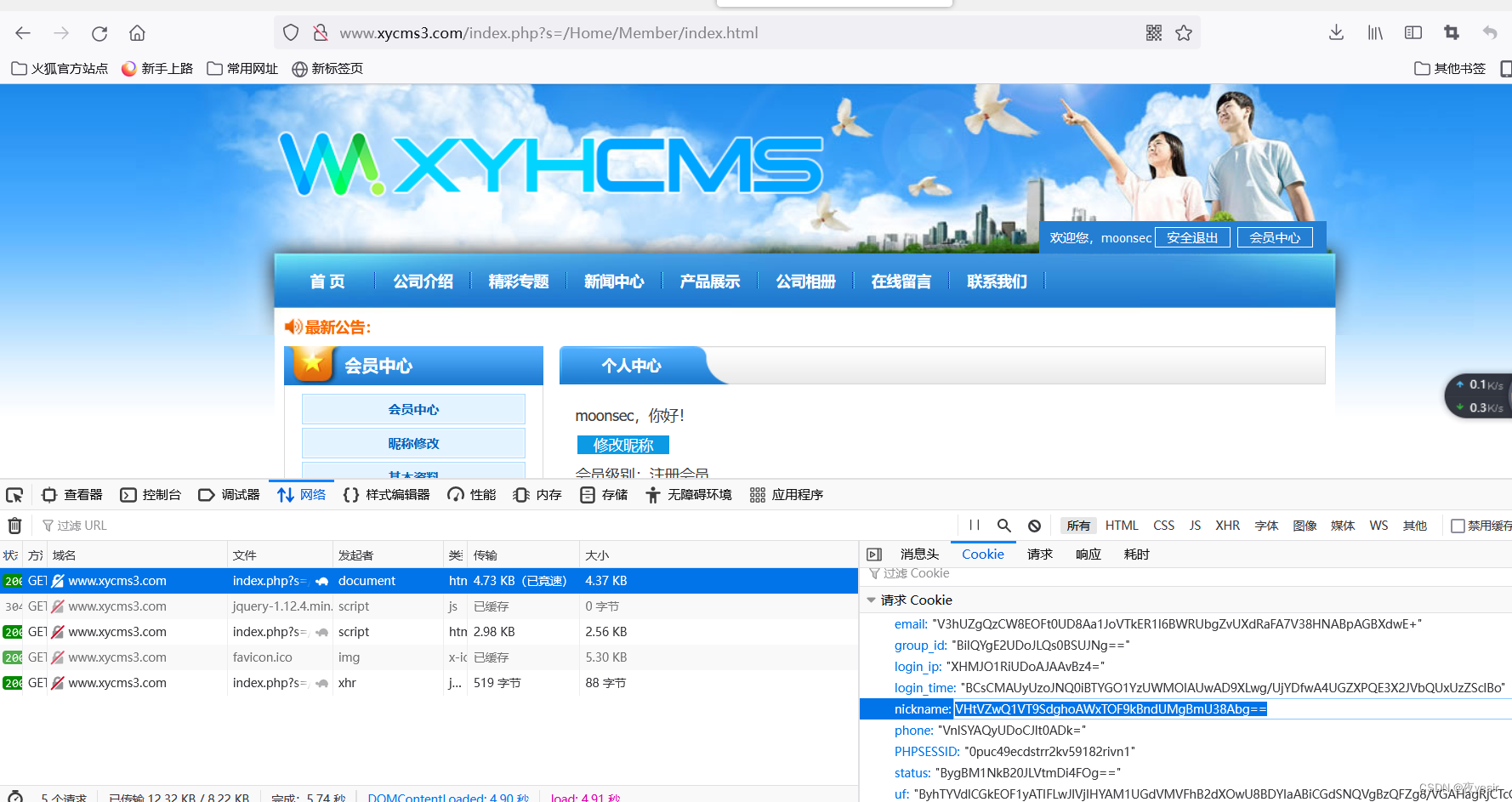Image resolution: width=1512 pixels, height=802 pixels.
Task: Take a screenshot with the toolbar icon
Action: [1451, 32]
